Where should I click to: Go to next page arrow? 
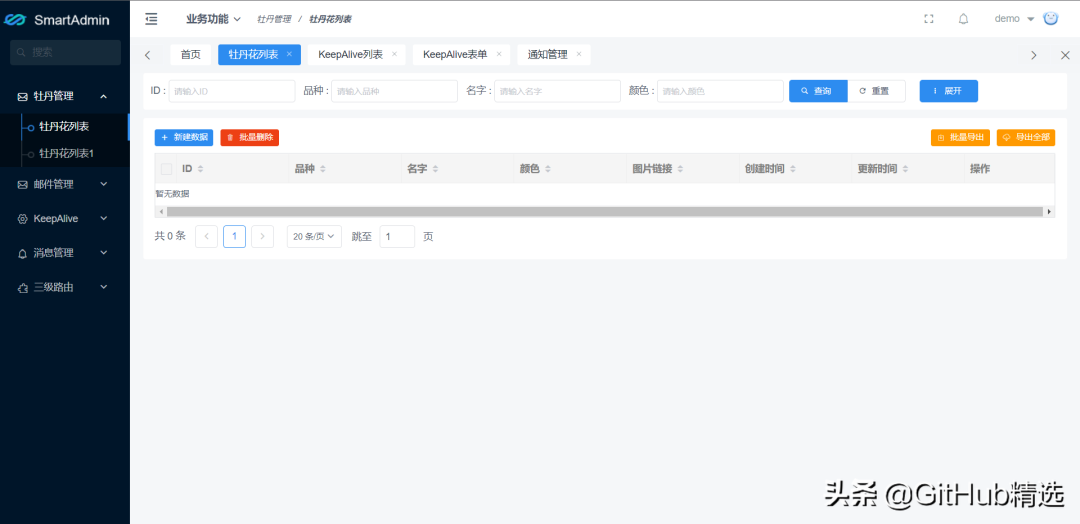point(262,236)
